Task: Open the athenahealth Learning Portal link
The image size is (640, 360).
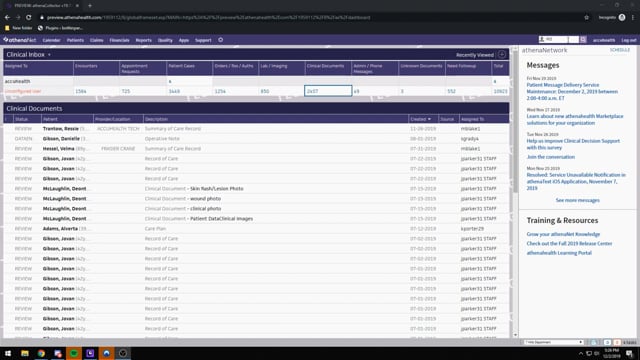Action: (x=559, y=253)
